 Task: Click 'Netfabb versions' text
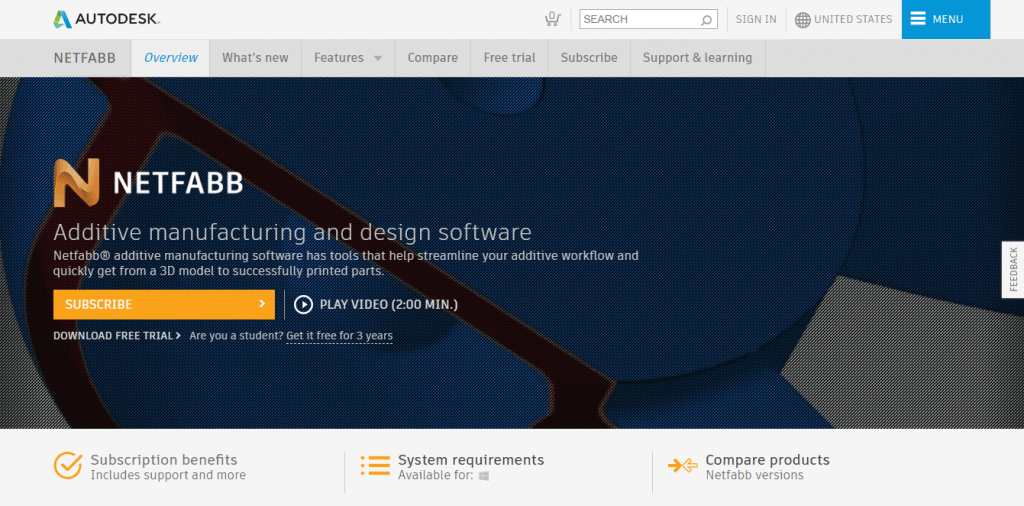click(754, 475)
